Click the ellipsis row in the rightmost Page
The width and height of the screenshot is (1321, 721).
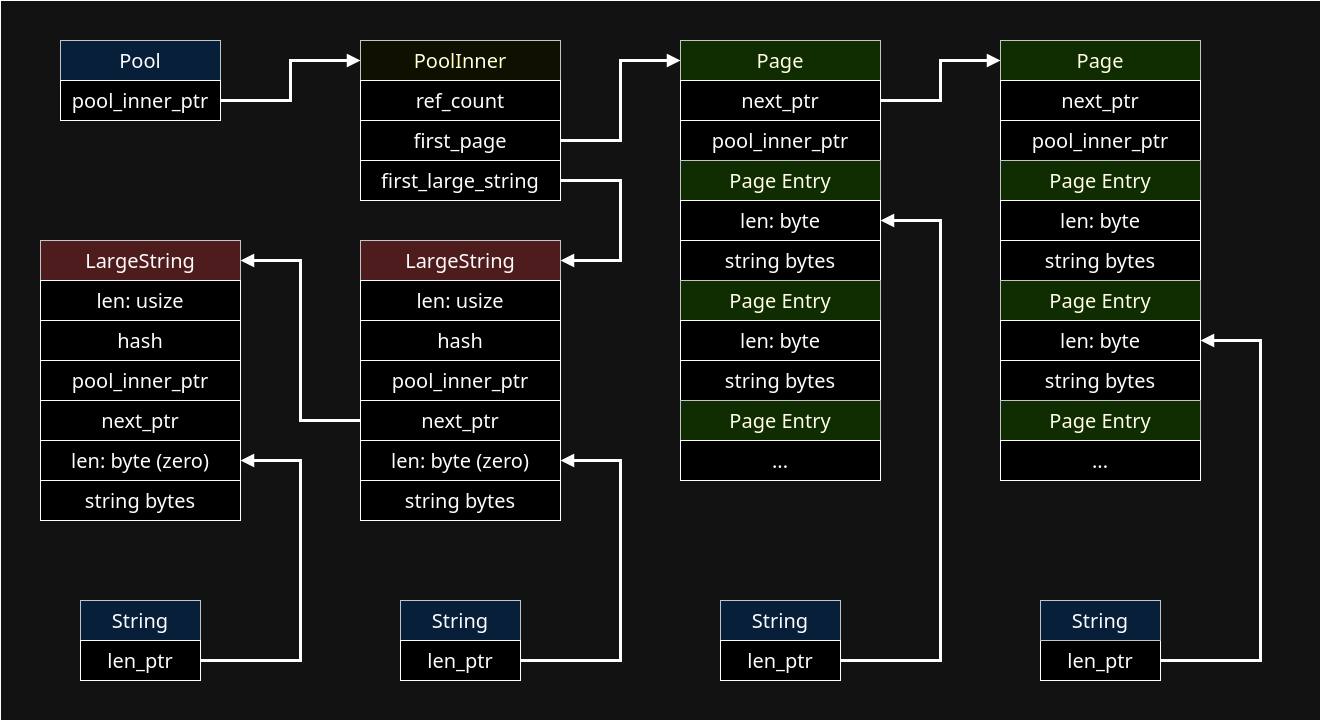pyautogui.click(x=1100, y=461)
